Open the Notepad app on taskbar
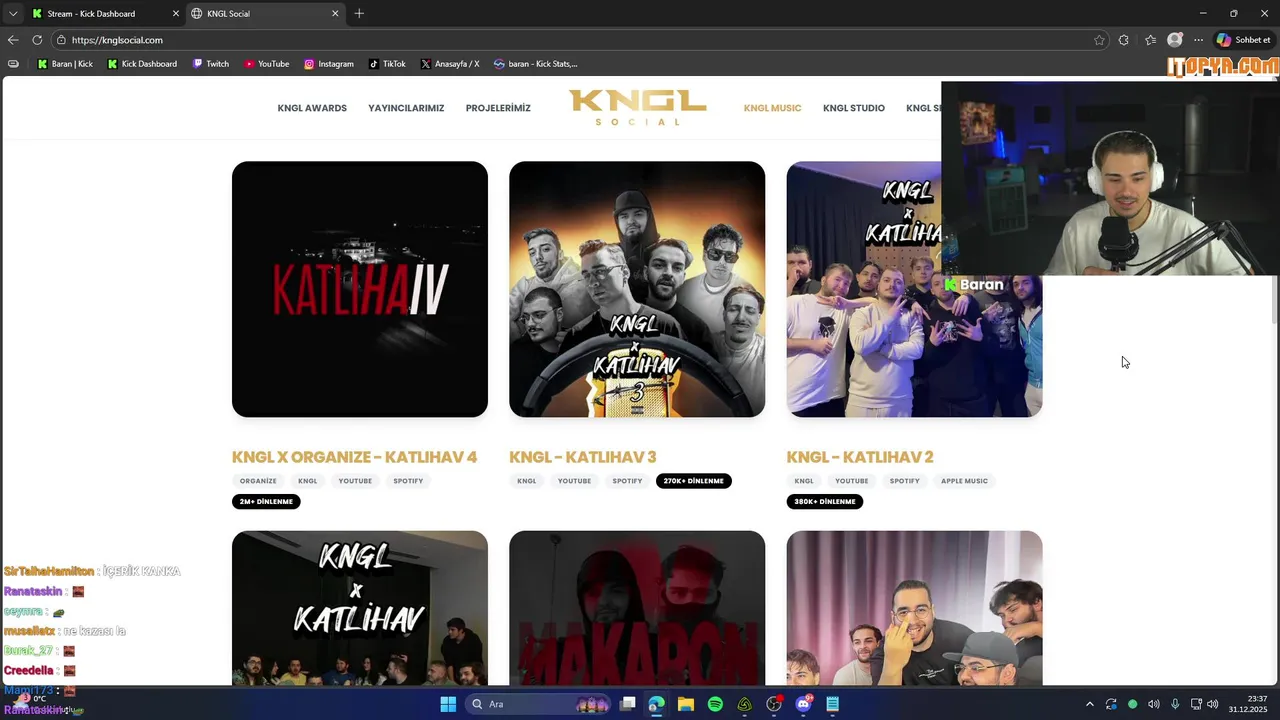 click(833, 704)
